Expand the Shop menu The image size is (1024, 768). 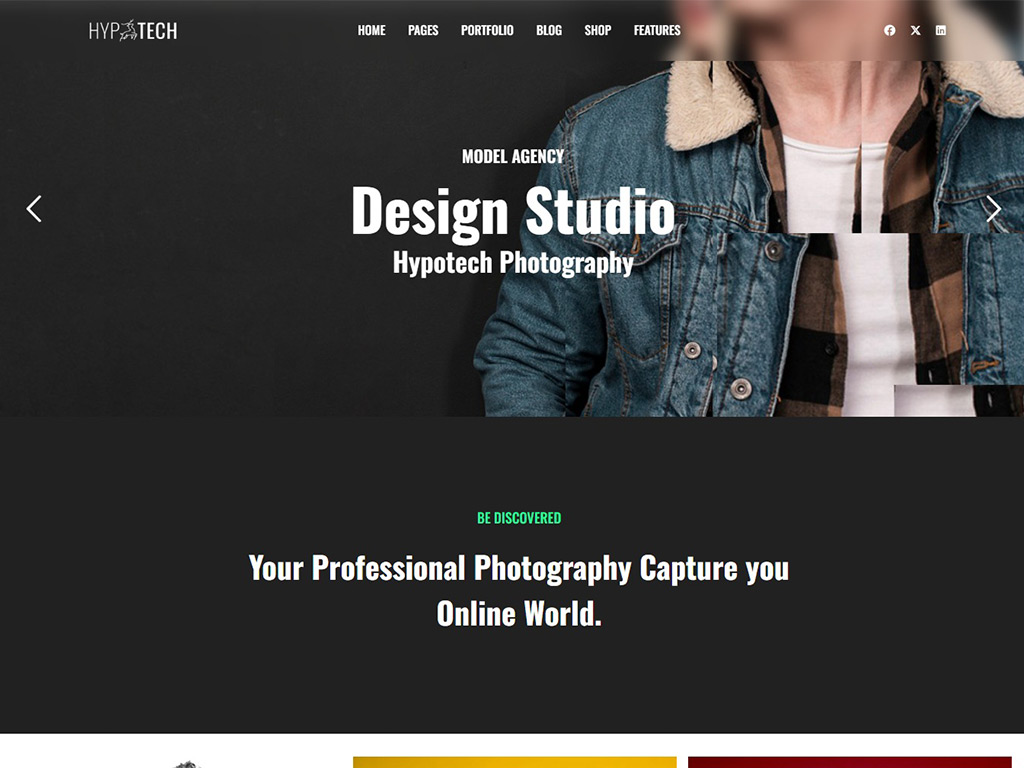point(598,31)
